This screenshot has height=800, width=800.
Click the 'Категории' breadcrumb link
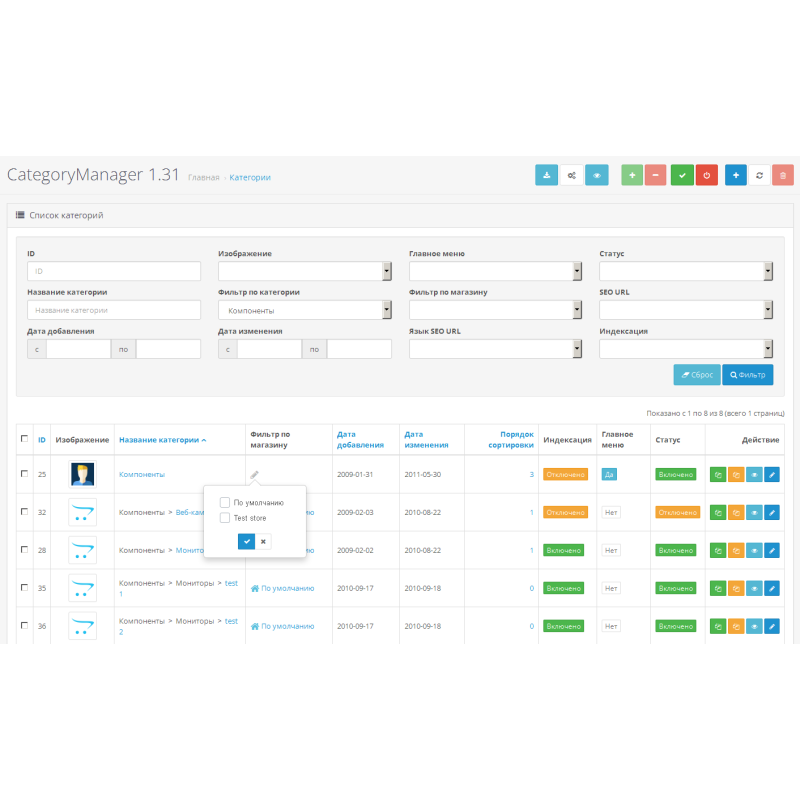[x=250, y=177]
